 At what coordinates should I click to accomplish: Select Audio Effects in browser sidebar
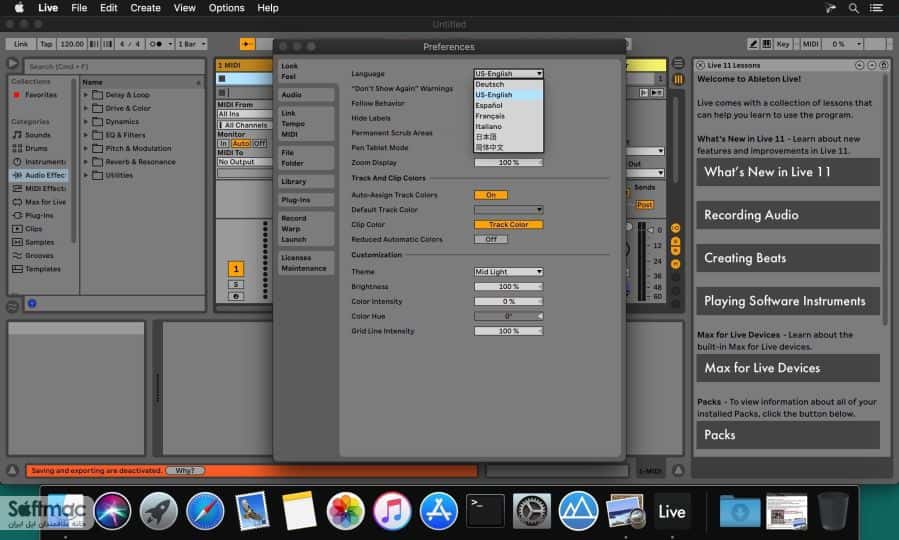pyautogui.click(x=39, y=175)
